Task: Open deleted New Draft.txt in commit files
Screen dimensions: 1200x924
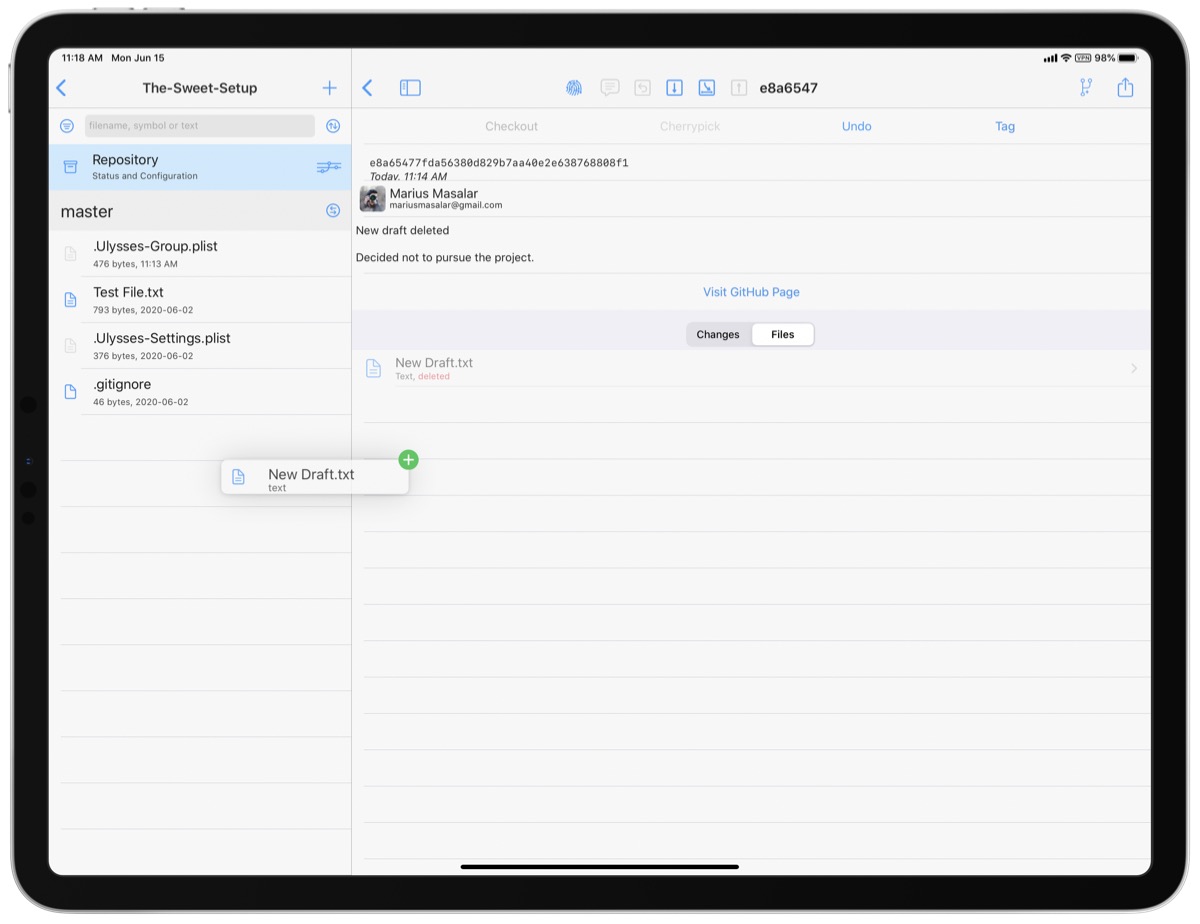Action: point(751,368)
